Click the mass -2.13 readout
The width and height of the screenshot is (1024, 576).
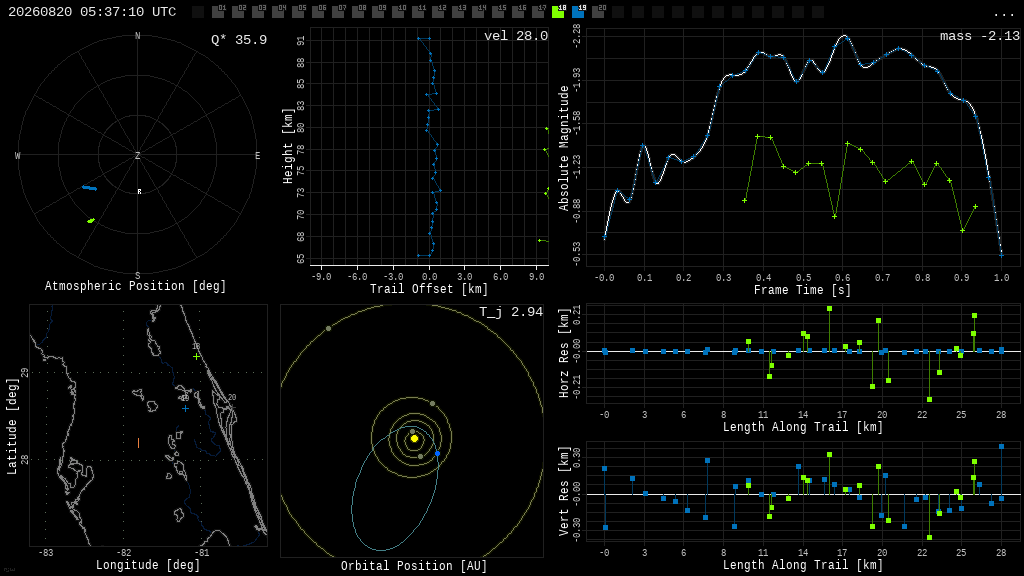click(x=980, y=36)
